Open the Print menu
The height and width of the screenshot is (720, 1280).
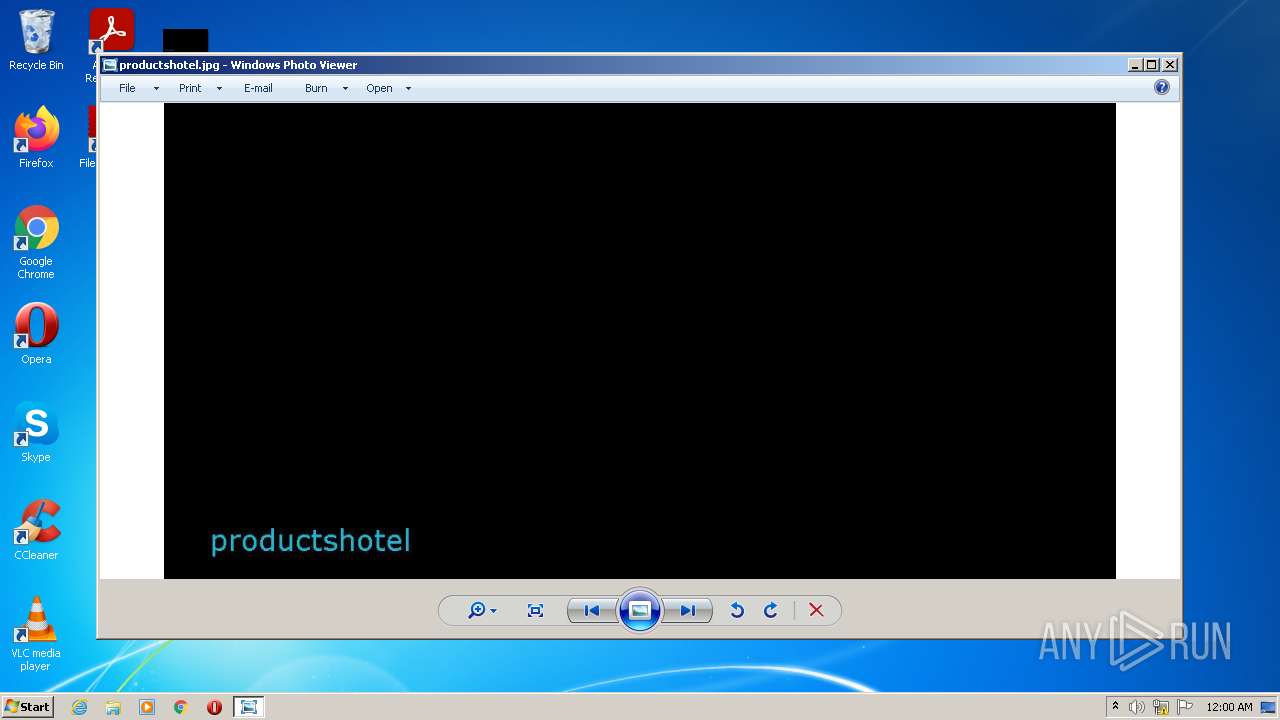(x=190, y=88)
